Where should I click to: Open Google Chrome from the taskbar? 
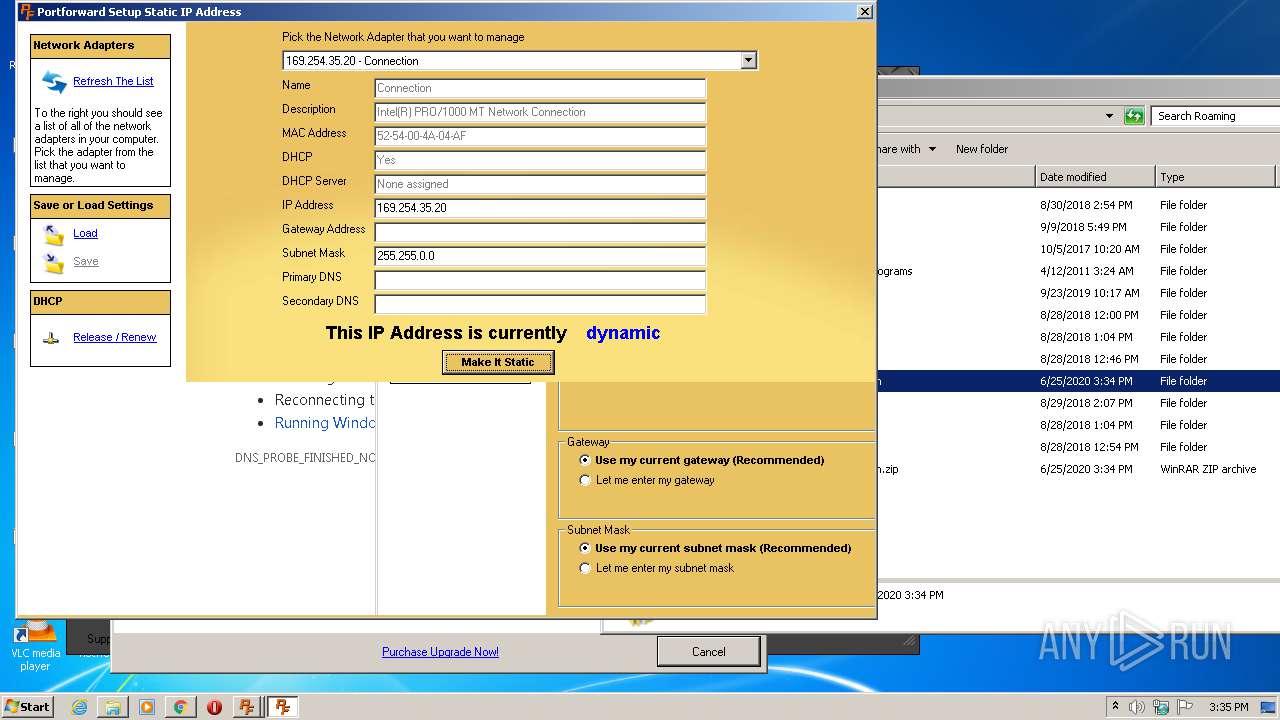click(180, 707)
